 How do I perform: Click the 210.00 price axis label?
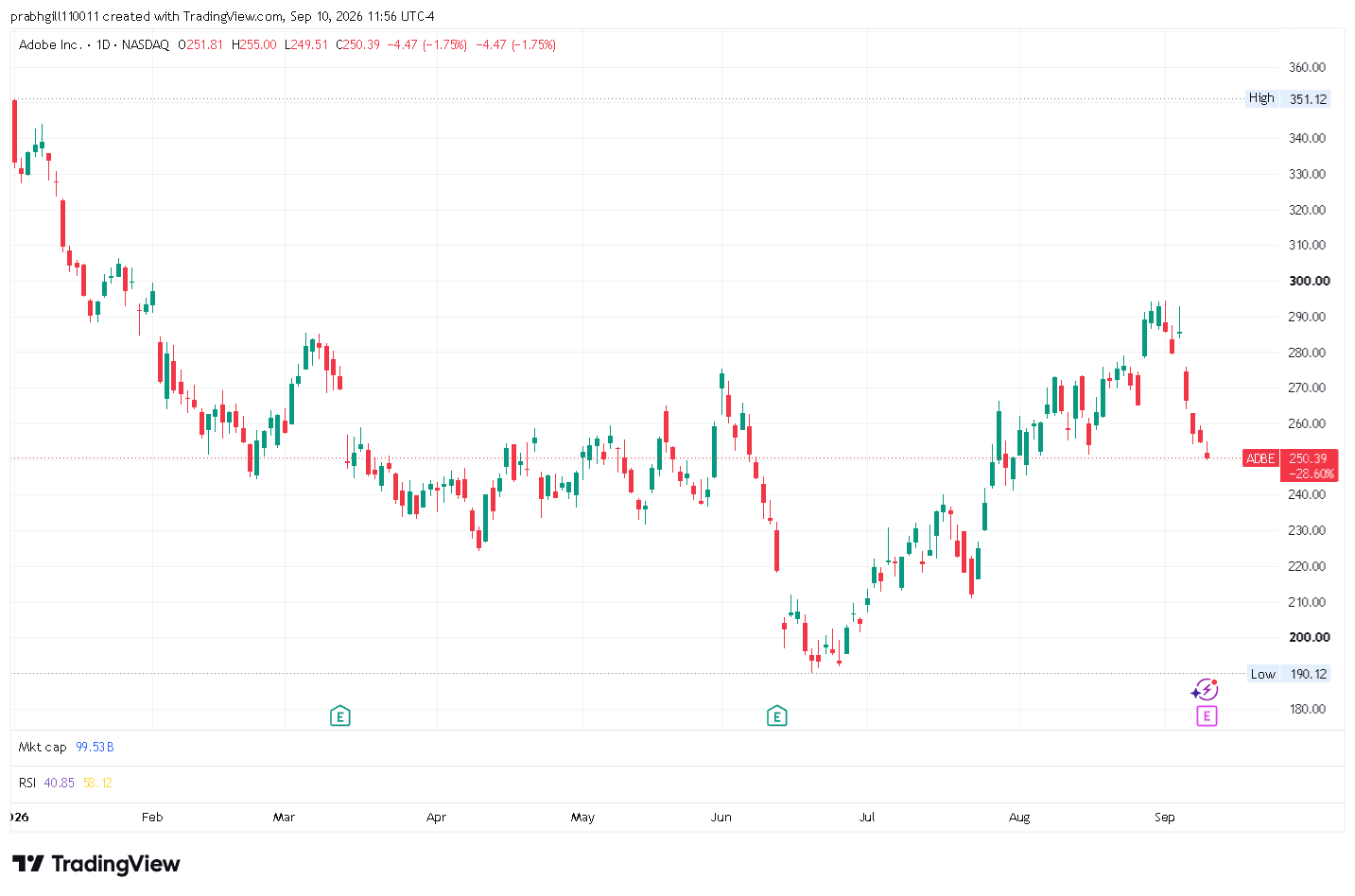(1308, 602)
